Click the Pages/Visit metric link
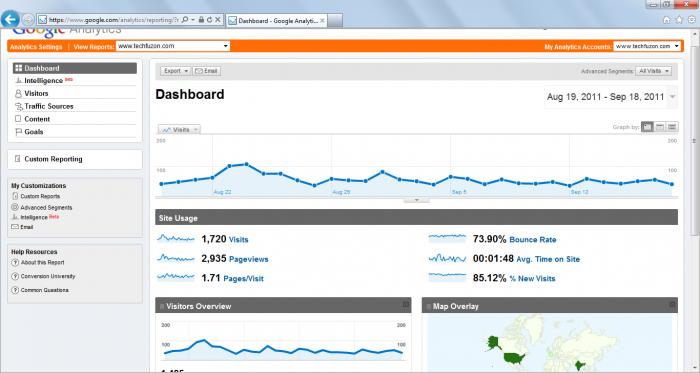Screen dimensions: 700x373 [243, 279]
